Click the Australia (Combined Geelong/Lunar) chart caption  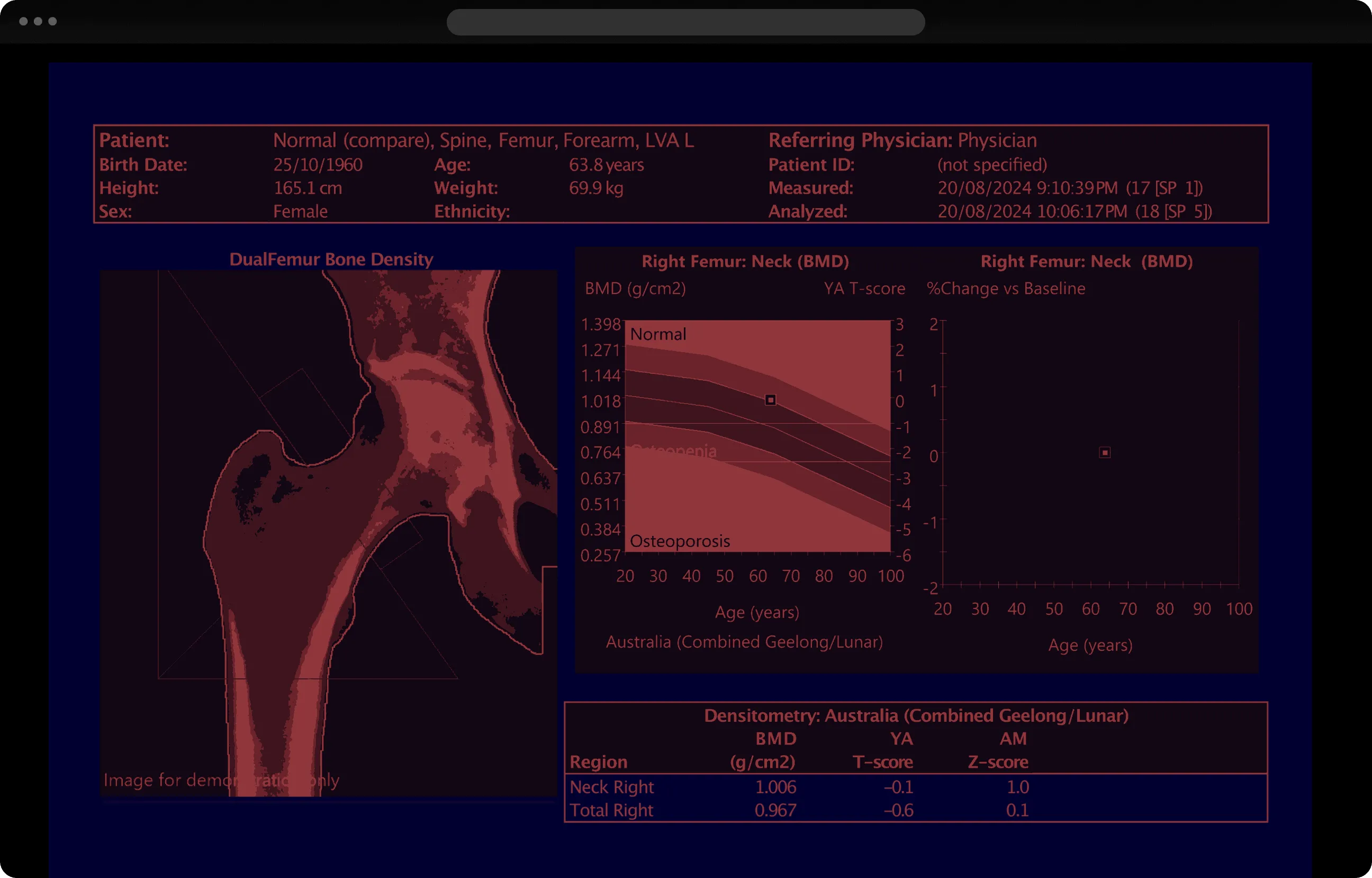click(744, 642)
